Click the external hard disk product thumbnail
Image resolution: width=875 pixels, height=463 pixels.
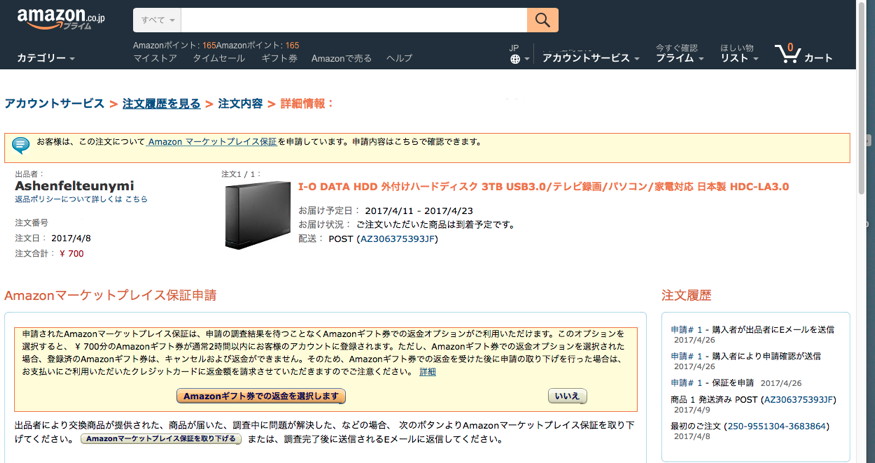click(258, 215)
